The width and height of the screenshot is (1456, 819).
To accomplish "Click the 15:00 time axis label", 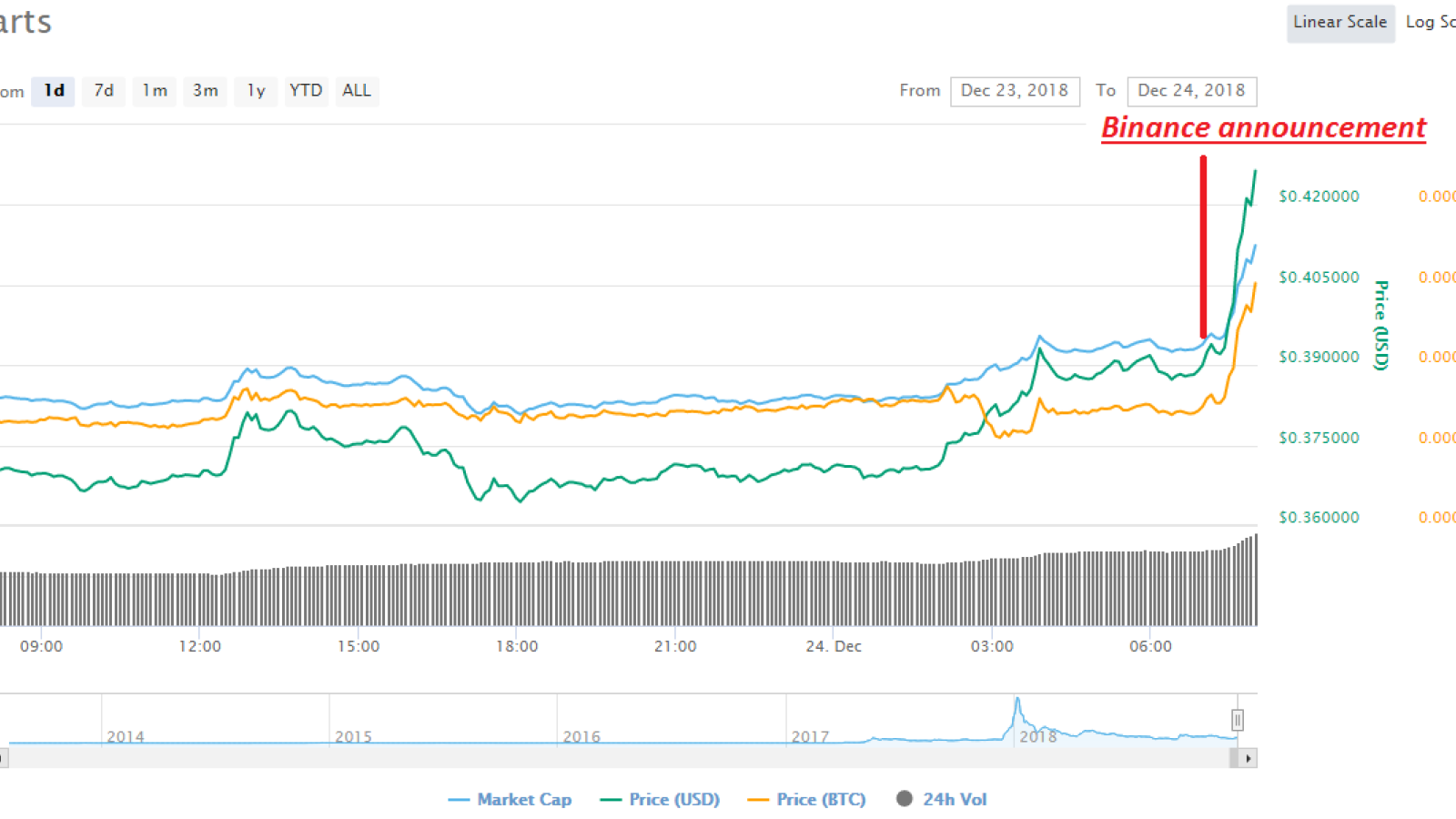I will [x=359, y=647].
